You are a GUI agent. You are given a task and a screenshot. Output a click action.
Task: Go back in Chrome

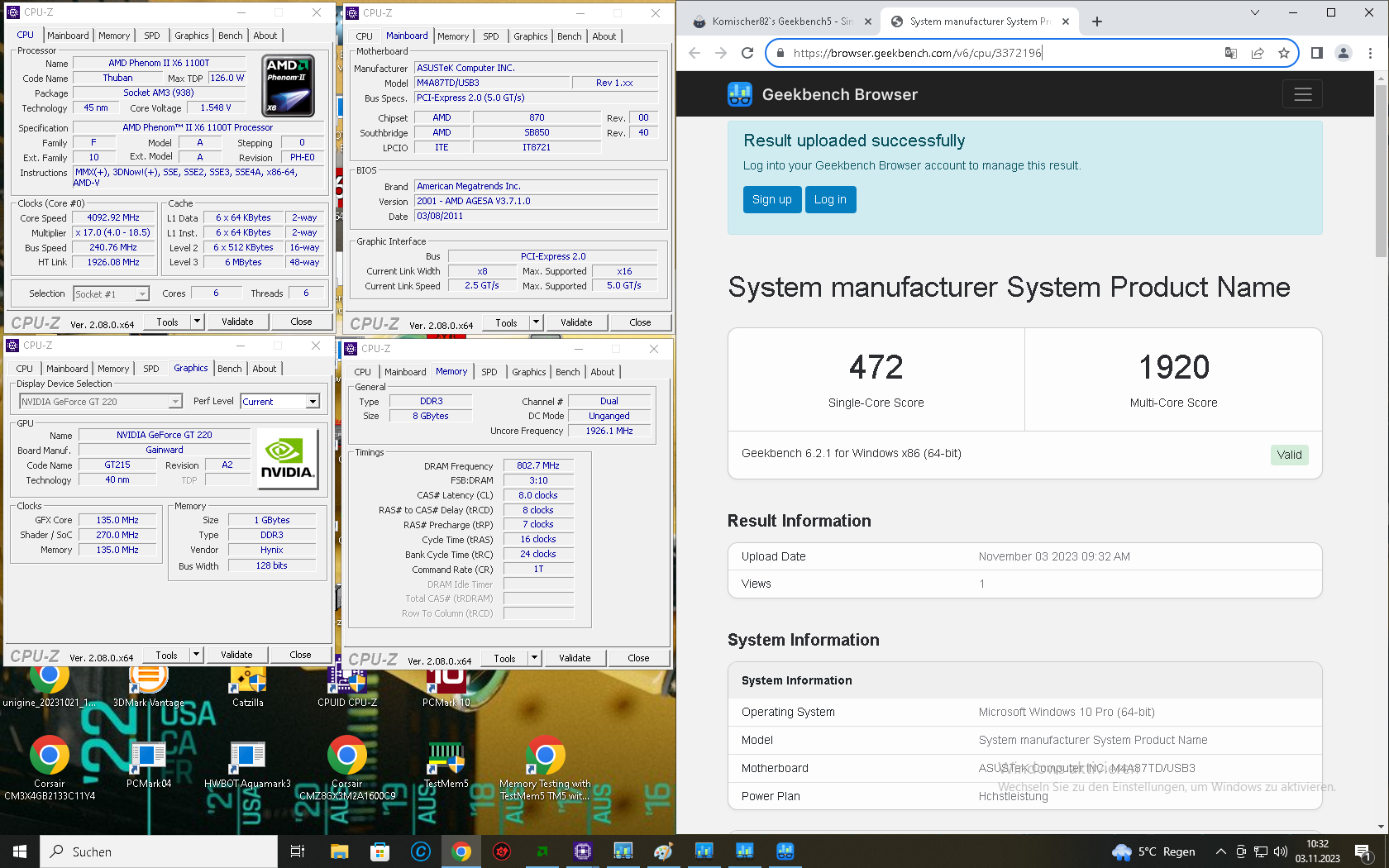click(x=694, y=53)
